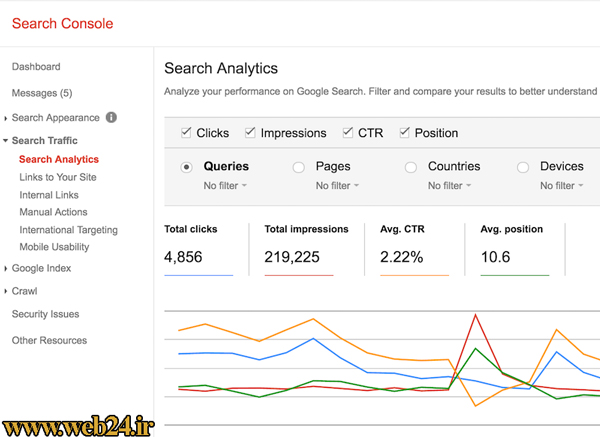This screenshot has width=600, height=437.
Task: Expand the Search Appearance section arrow
Action: 5,119
